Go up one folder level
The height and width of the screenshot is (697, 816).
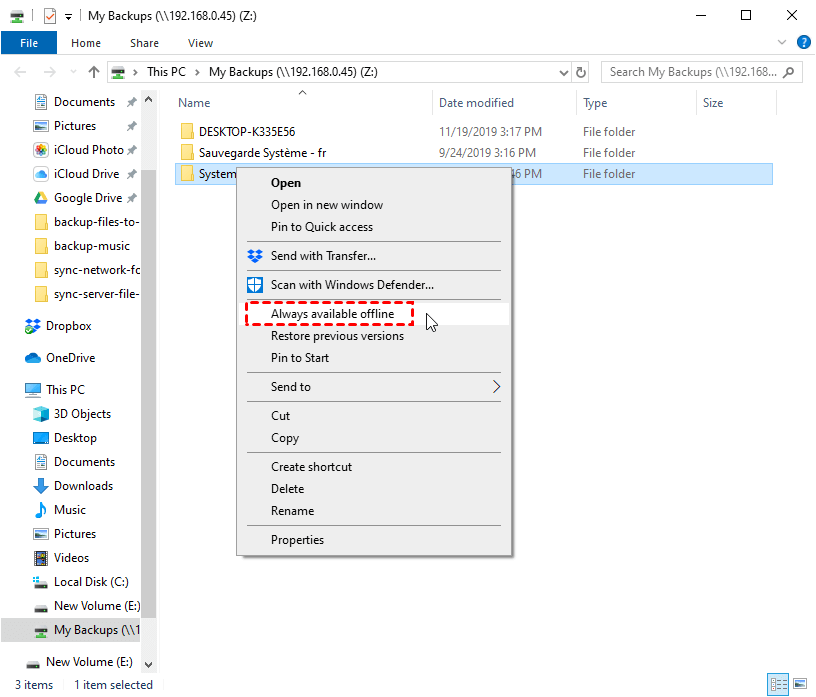click(94, 72)
